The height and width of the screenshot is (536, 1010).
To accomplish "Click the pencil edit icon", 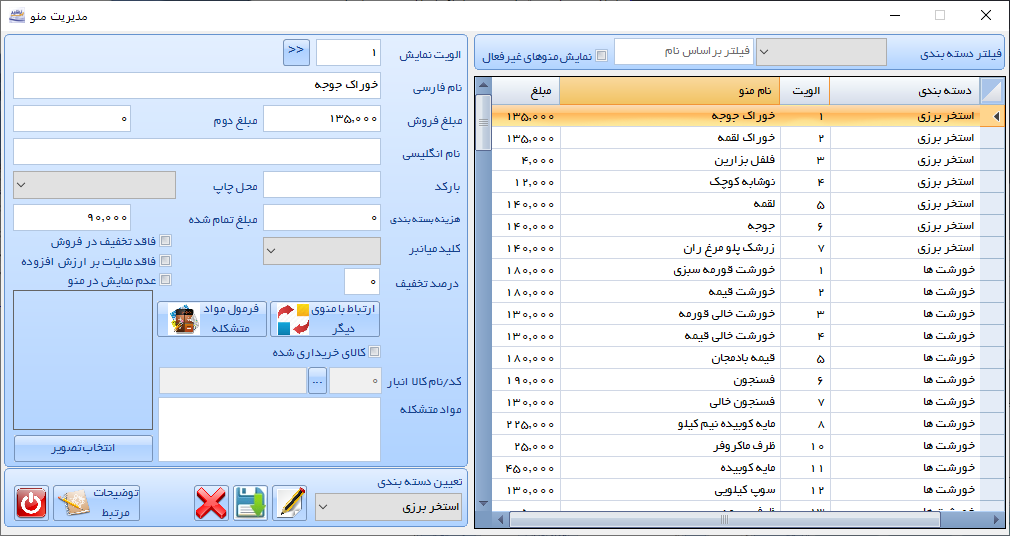I will click(290, 503).
